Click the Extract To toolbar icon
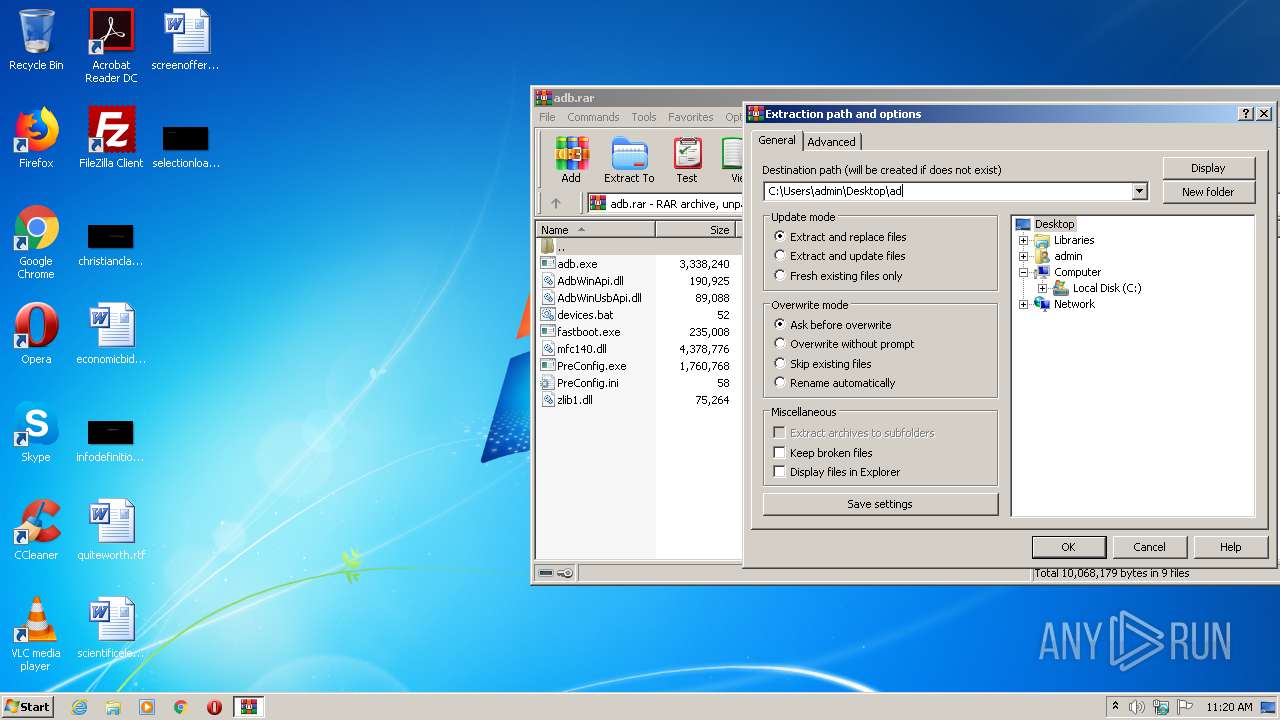Screen dimensions: 1280x720 point(629,160)
